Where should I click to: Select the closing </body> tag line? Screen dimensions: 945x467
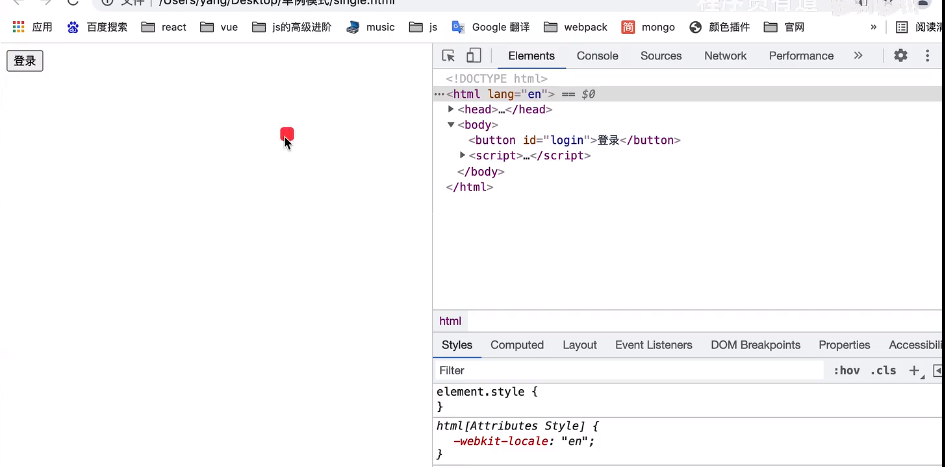click(481, 172)
